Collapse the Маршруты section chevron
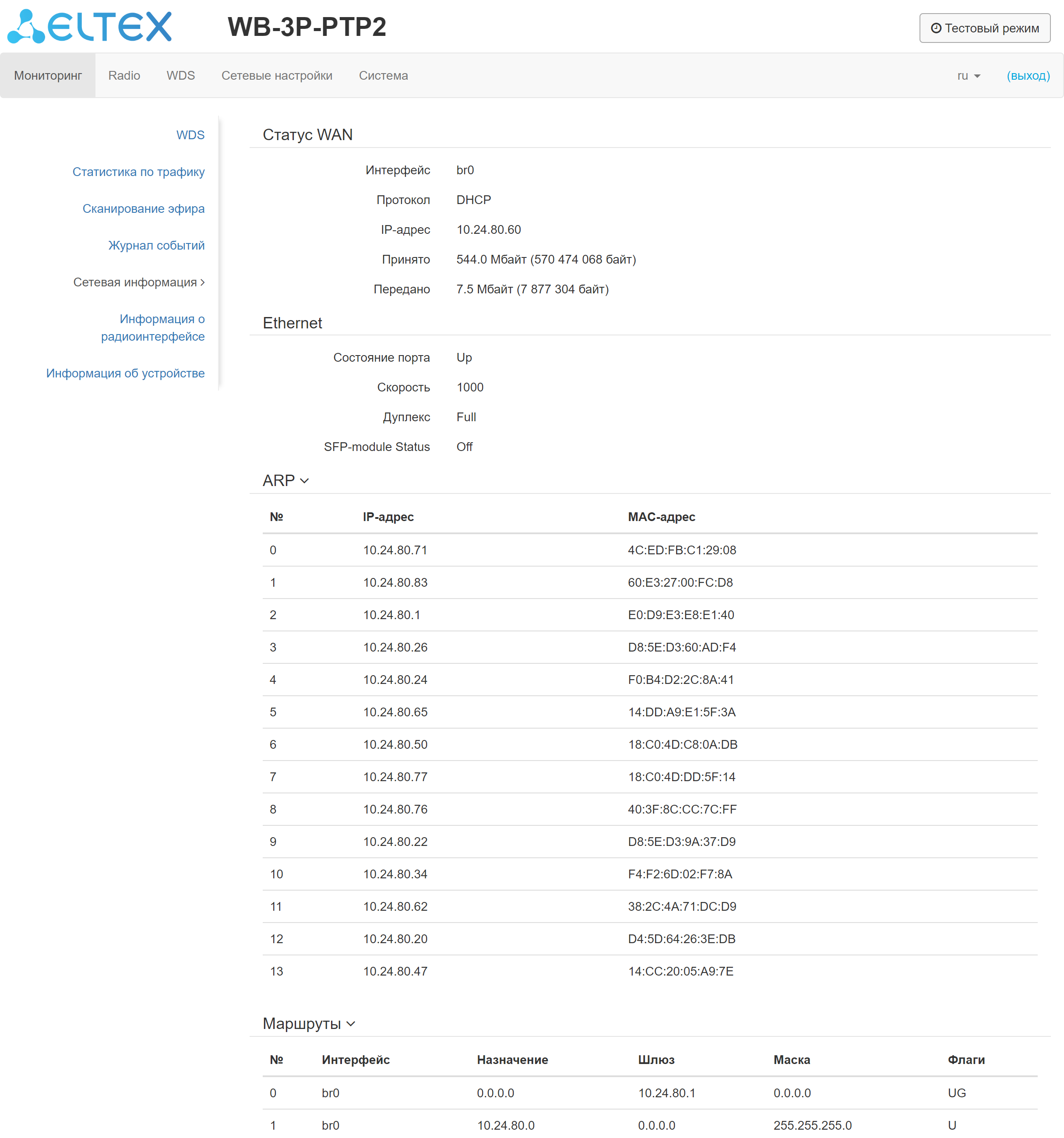The height and width of the screenshot is (1138, 1064). 351,1024
